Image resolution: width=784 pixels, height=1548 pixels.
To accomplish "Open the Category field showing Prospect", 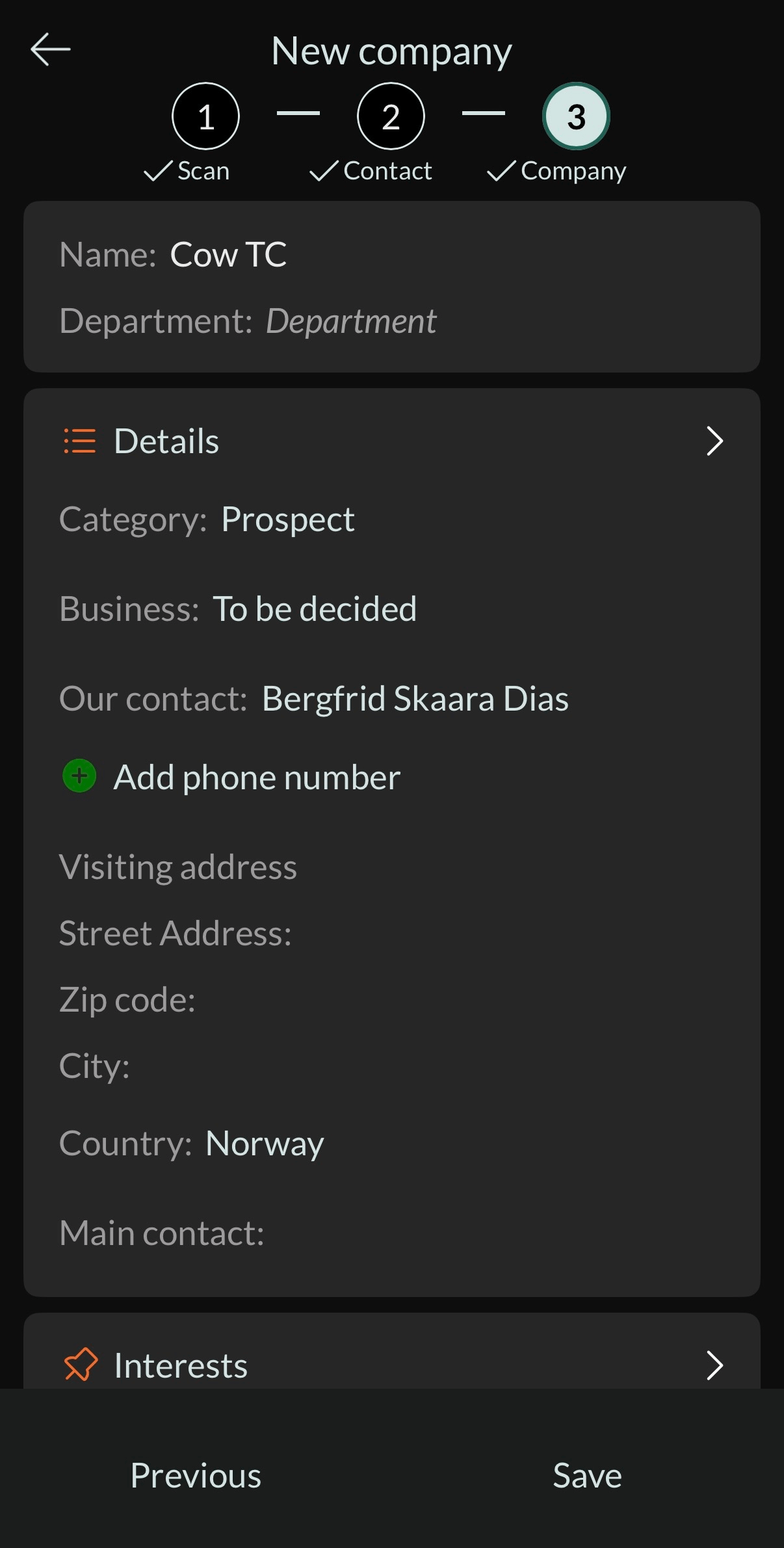I will [x=288, y=518].
